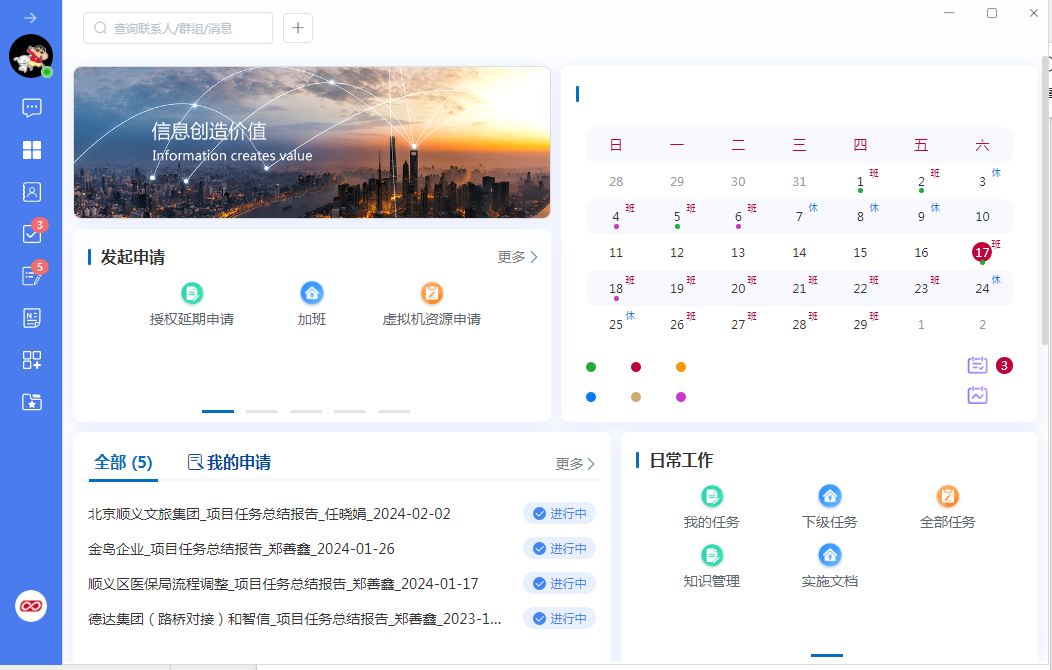Open the messages panel in the sidebar
Screen dimensions: 1052x670
pyautogui.click(x=31, y=107)
